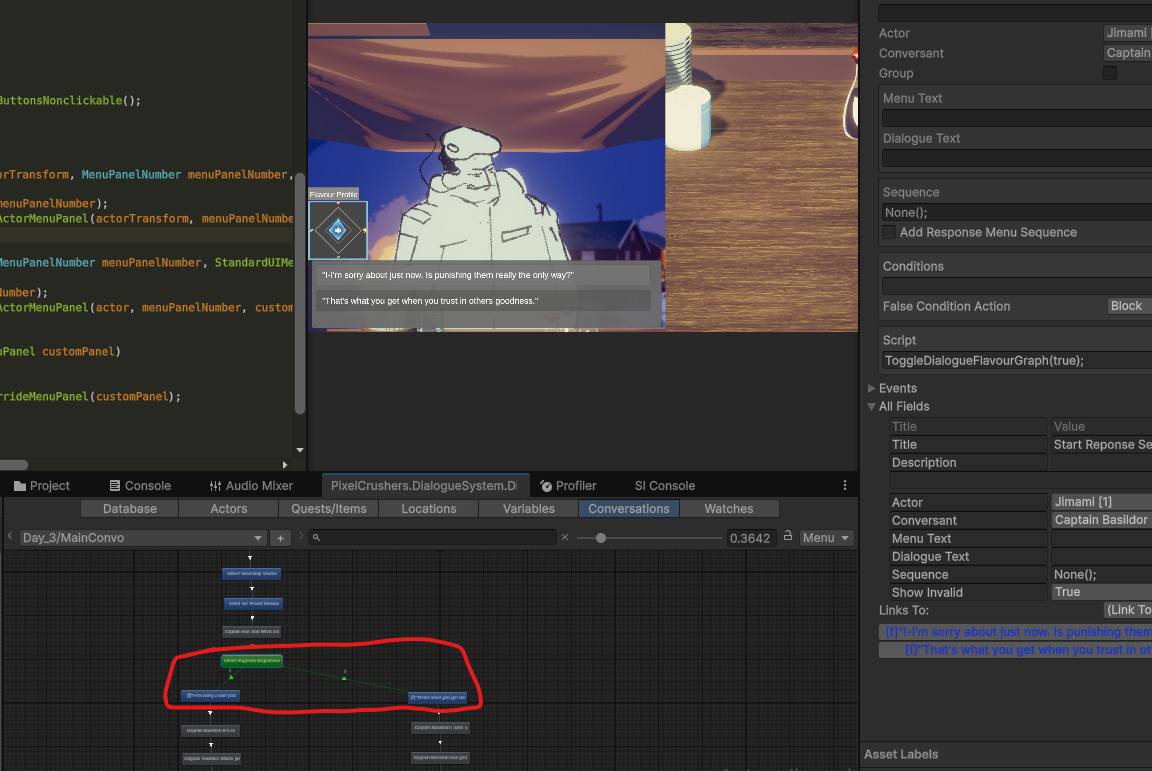Open the False Condition Action Block dropdown

(1130, 306)
